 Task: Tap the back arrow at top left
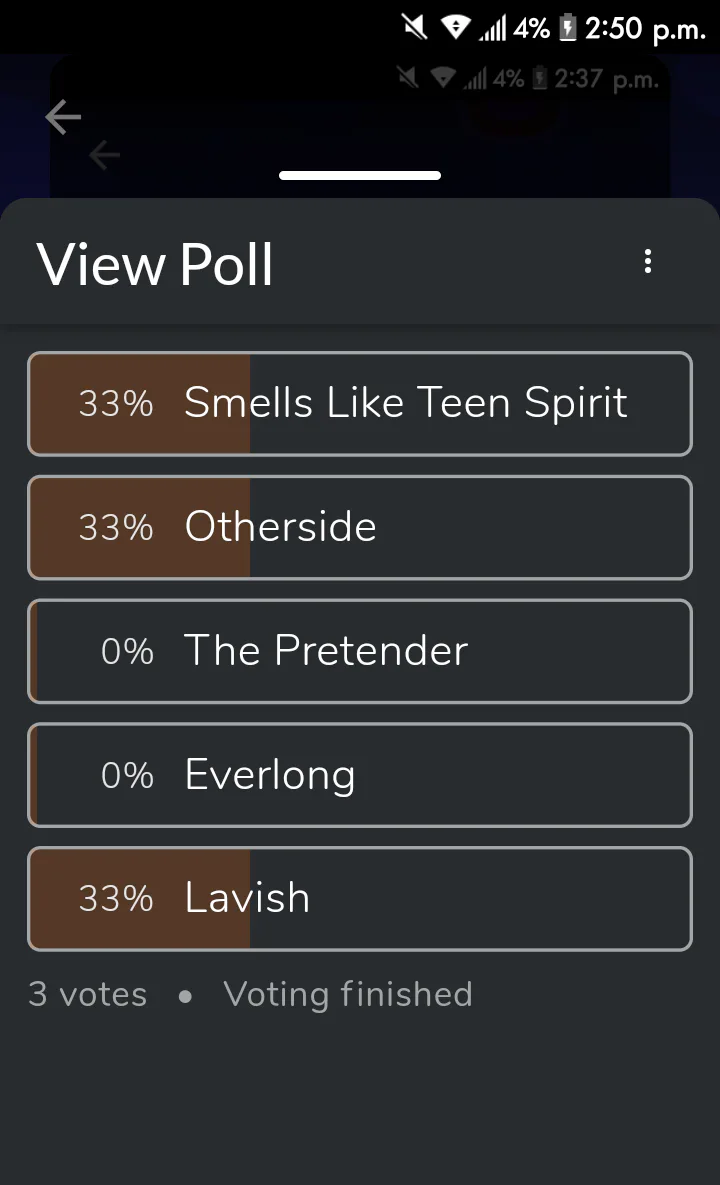tap(63, 117)
